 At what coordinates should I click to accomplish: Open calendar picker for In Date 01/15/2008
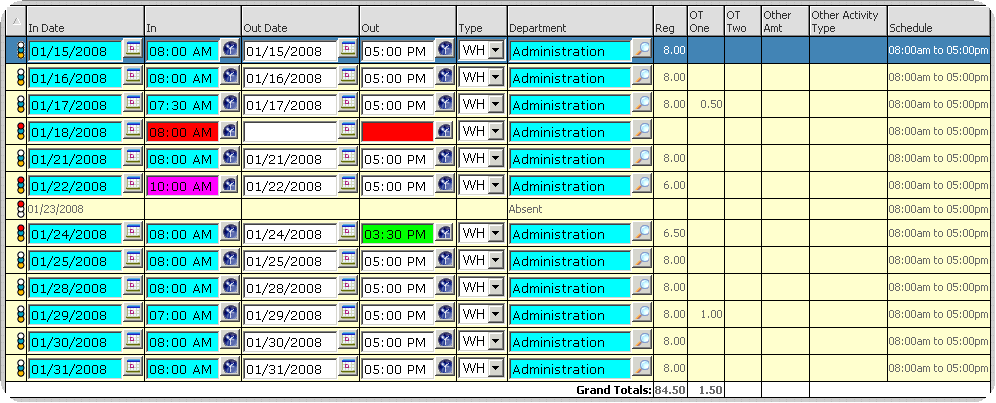tap(133, 49)
